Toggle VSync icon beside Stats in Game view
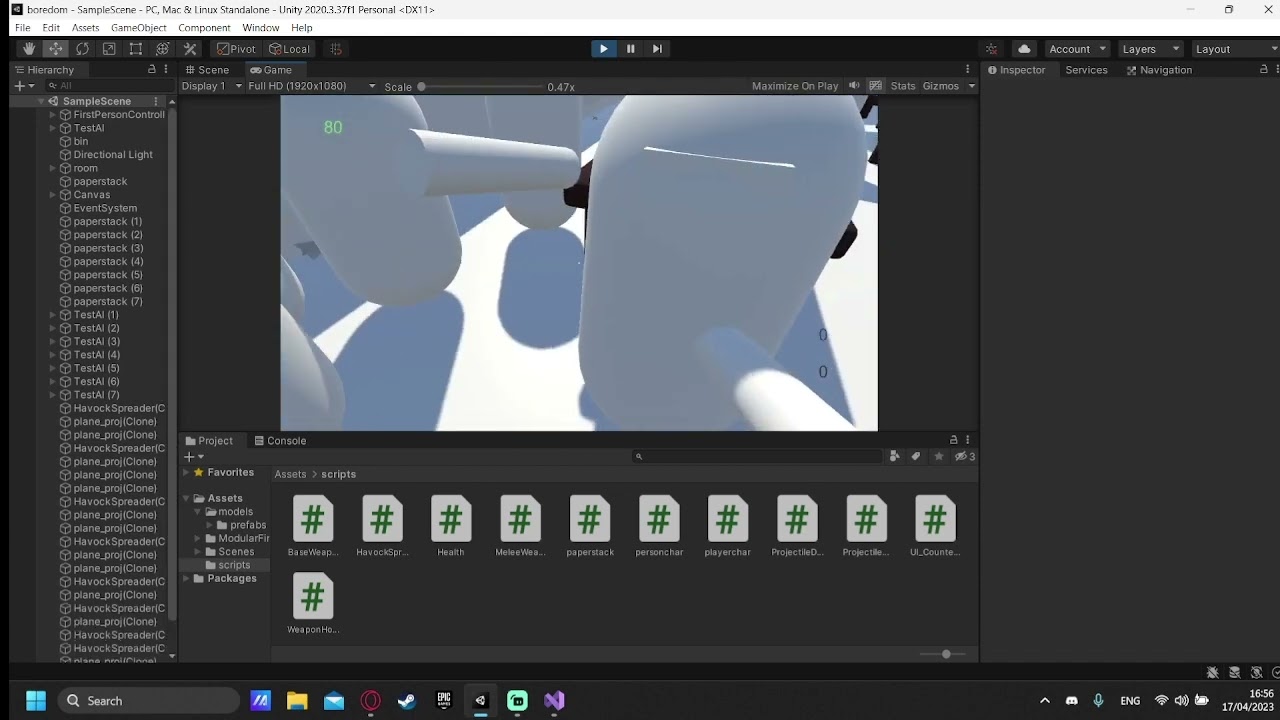Viewport: 1280px width, 720px height. point(876,86)
